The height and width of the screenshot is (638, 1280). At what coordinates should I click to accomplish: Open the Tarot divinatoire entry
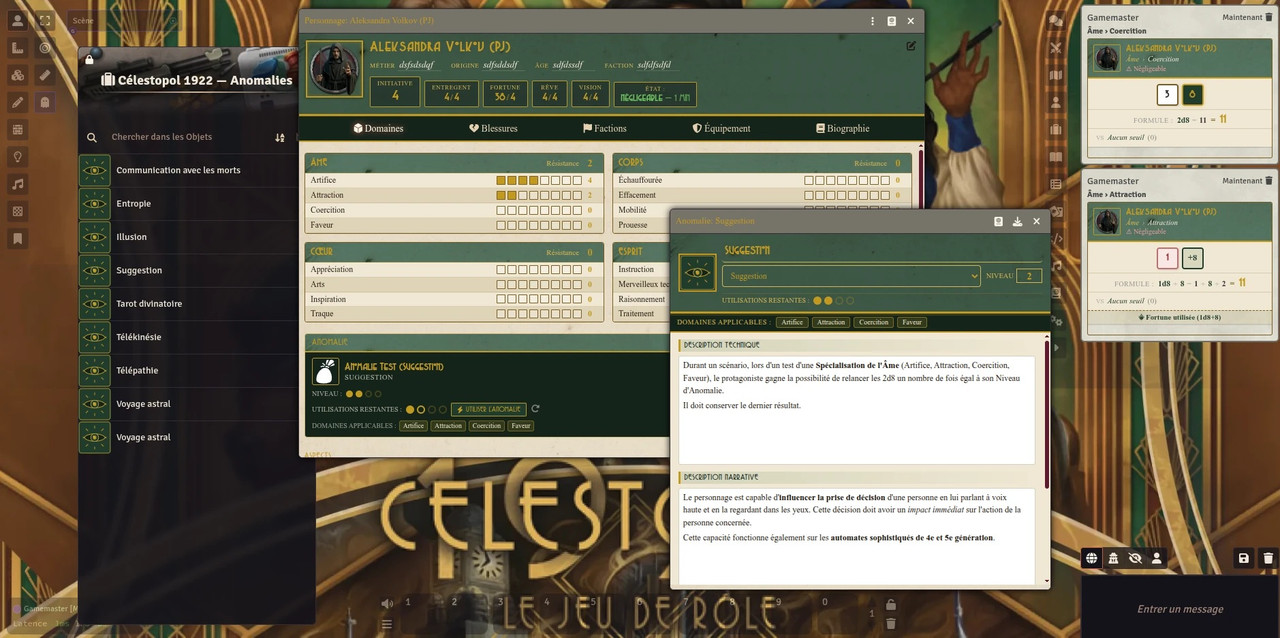click(x=188, y=304)
